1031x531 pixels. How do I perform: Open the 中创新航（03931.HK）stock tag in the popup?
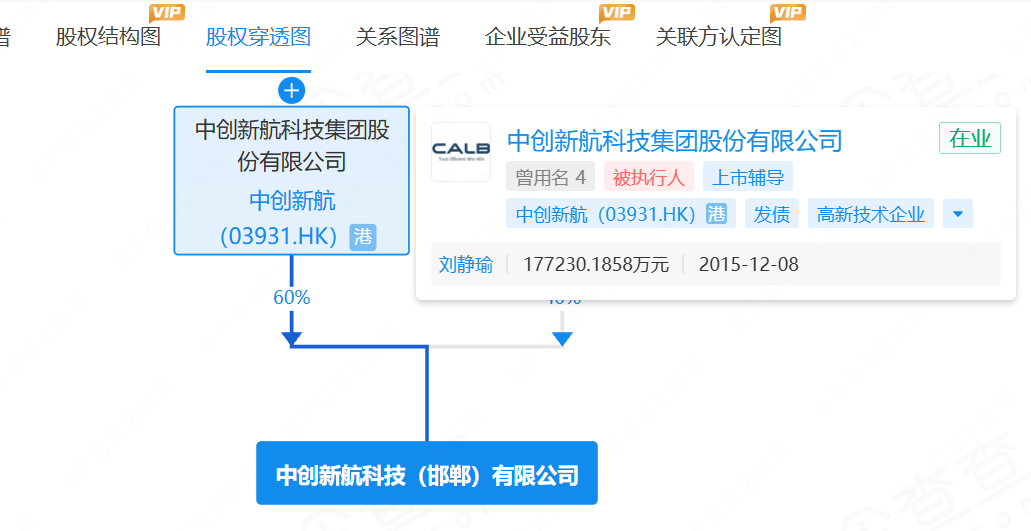tap(621, 214)
